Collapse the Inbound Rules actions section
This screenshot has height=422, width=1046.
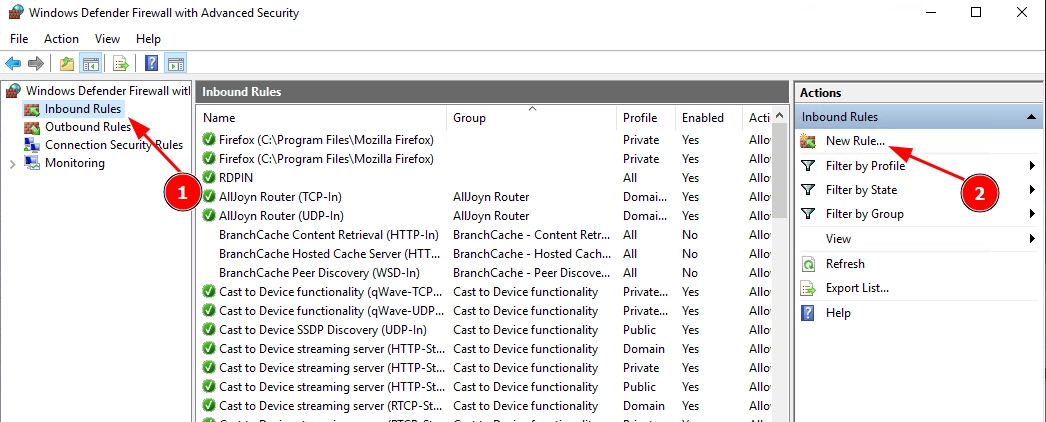(1030, 118)
